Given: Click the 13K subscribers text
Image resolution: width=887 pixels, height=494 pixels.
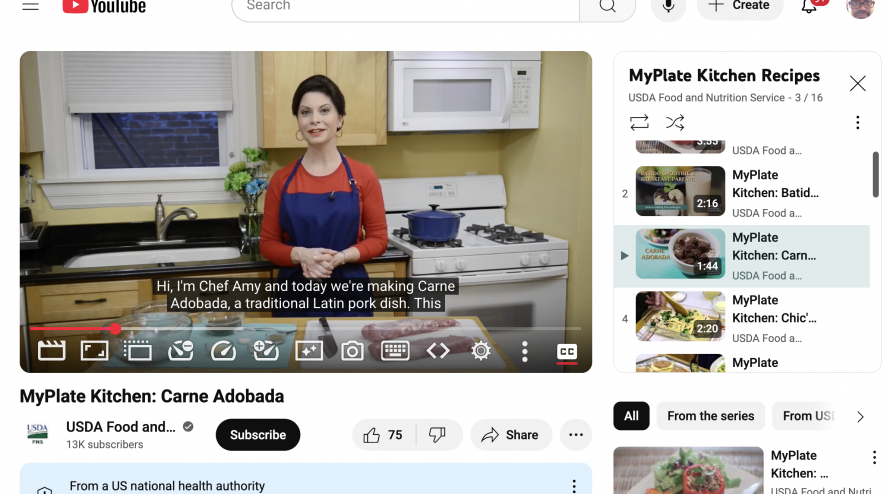Looking at the screenshot, I should point(105,445).
